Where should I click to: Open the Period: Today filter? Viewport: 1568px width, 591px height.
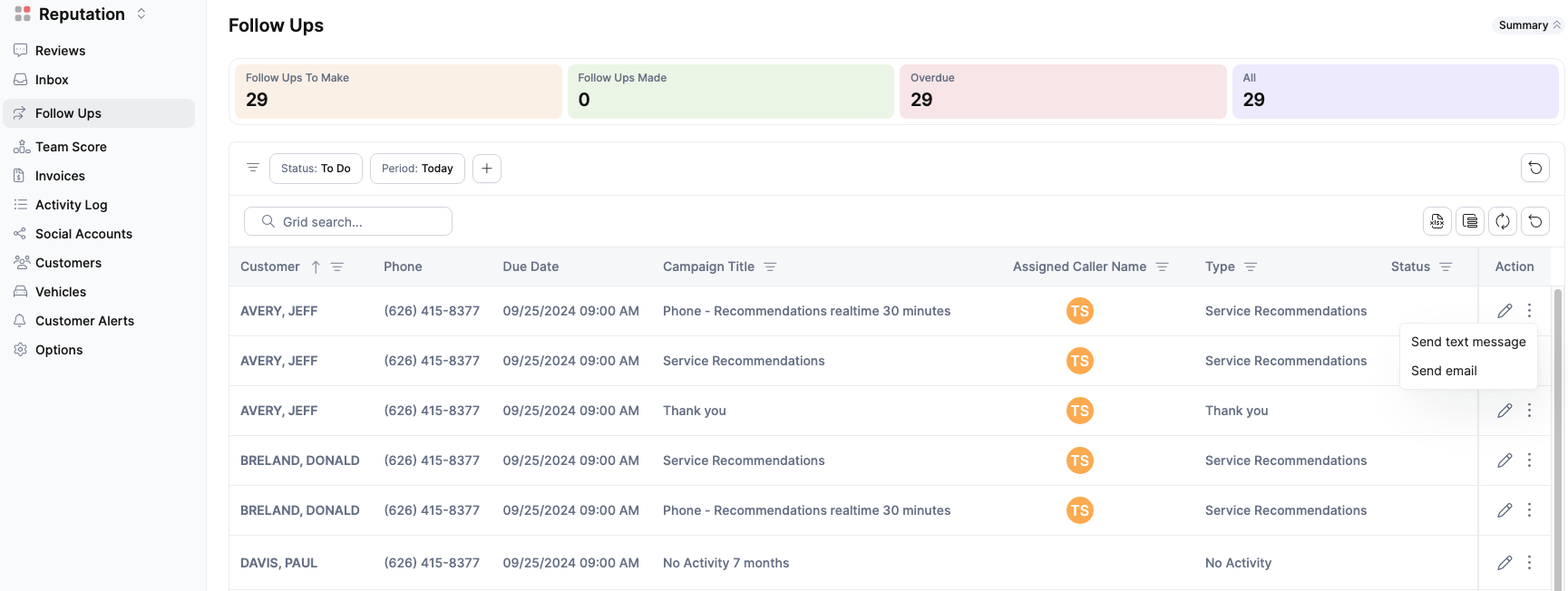pos(417,169)
